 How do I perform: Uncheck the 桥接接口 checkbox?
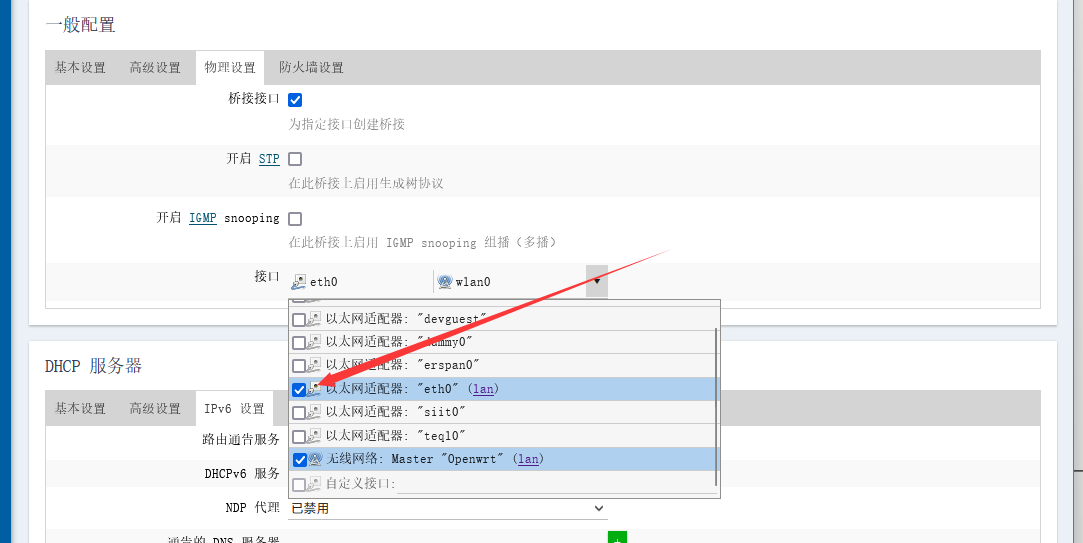click(x=295, y=100)
